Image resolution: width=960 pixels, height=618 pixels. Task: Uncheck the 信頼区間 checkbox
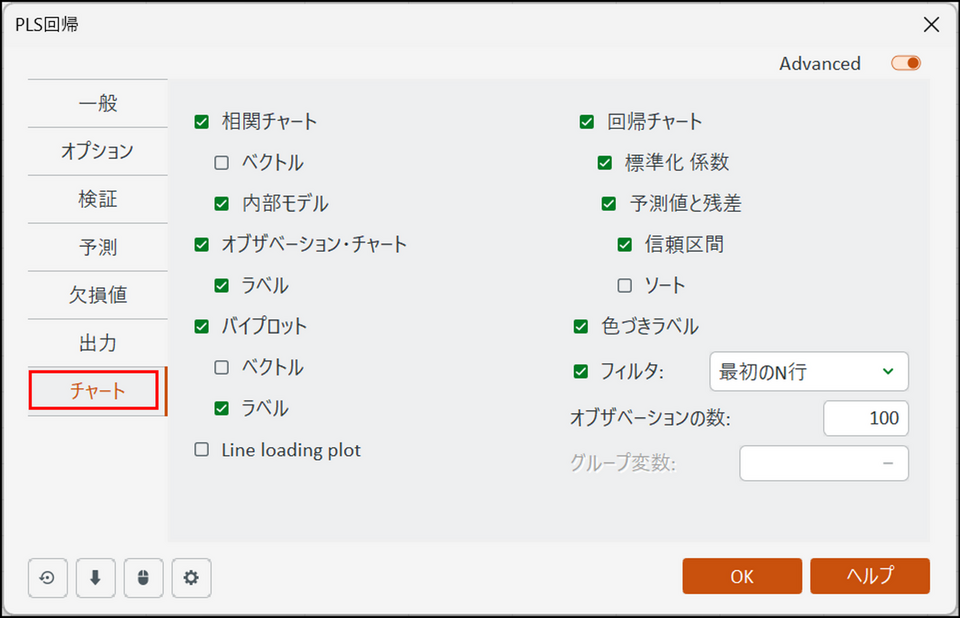pyautogui.click(x=625, y=245)
